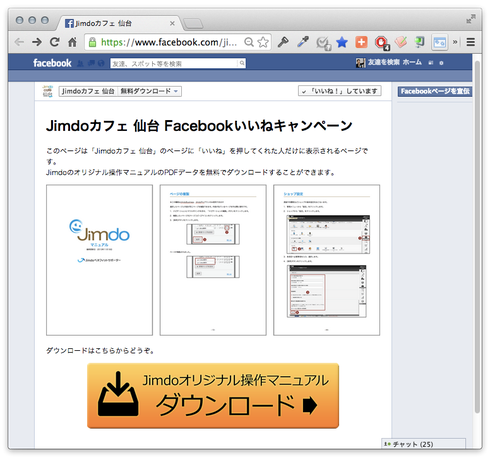The height and width of the screenshot is (457, 490).
Task: Open the second manual page preview
Action: click(x=213, y=260)
